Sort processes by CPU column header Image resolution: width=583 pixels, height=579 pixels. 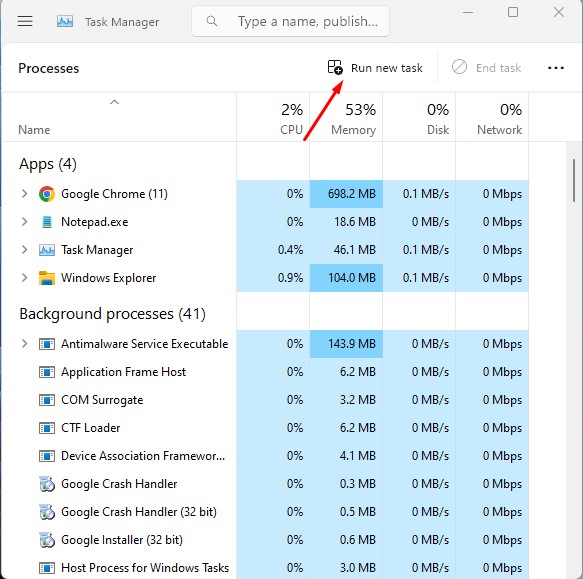(x=273, y=118)
